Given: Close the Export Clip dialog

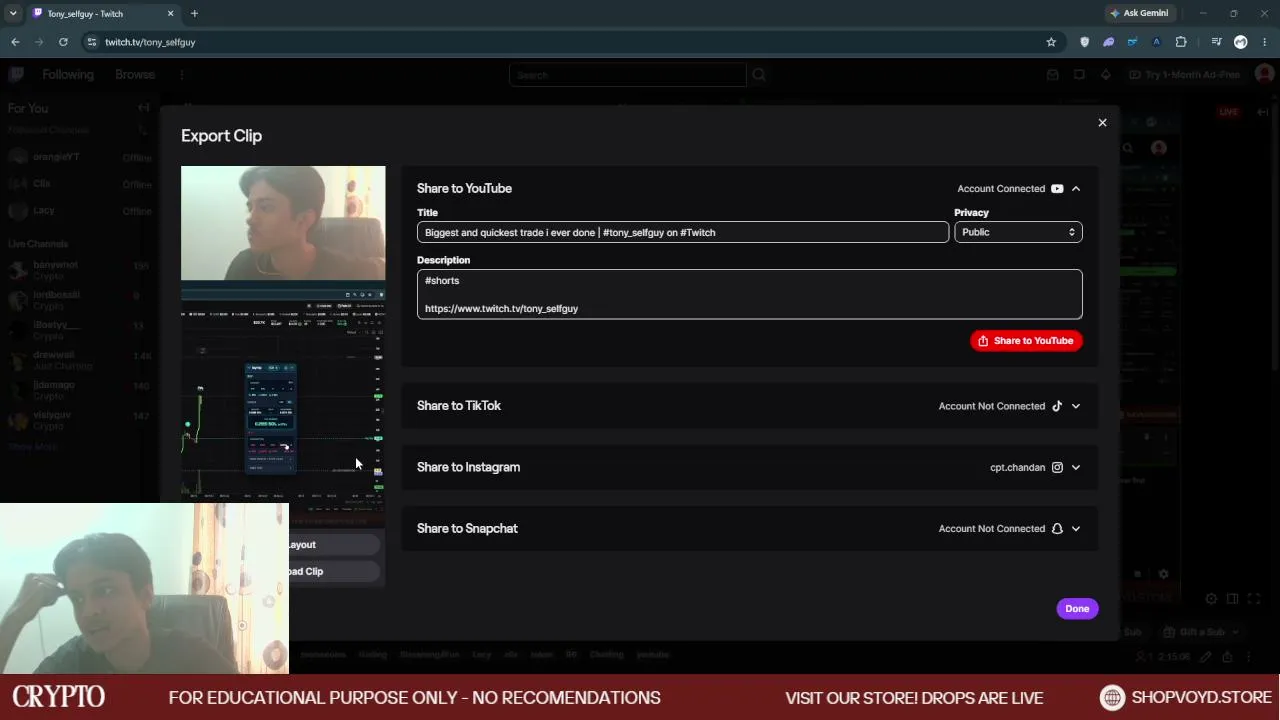Looking at the screenshot, I should click(x=1102, y=123).
